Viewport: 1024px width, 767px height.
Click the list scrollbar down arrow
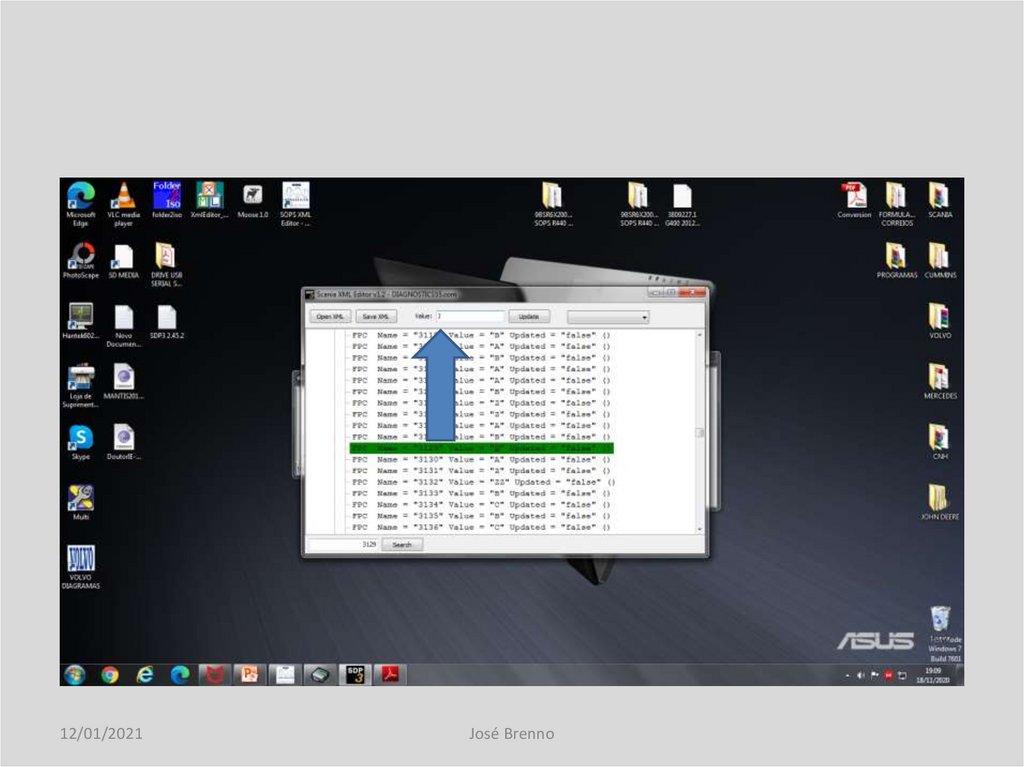point(699,529)
